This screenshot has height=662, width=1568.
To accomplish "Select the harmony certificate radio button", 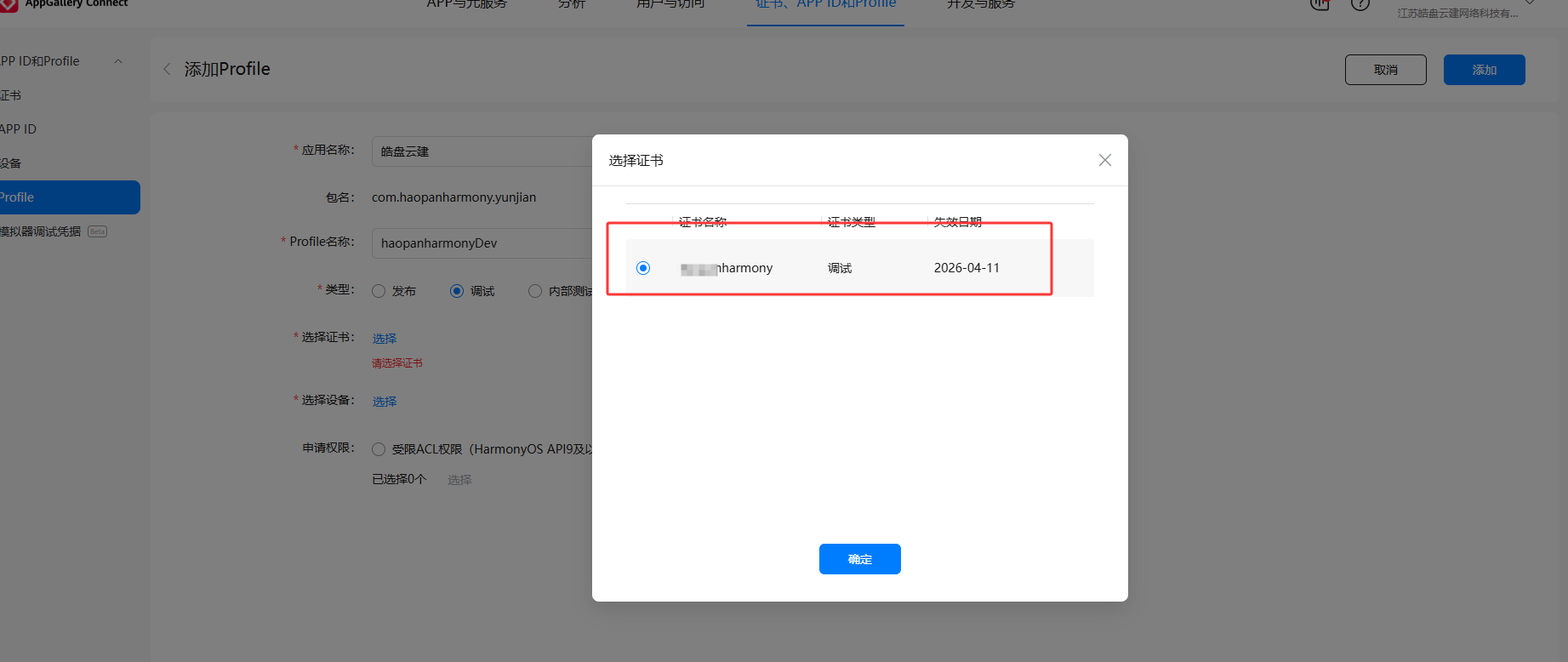I will point(643,268).
